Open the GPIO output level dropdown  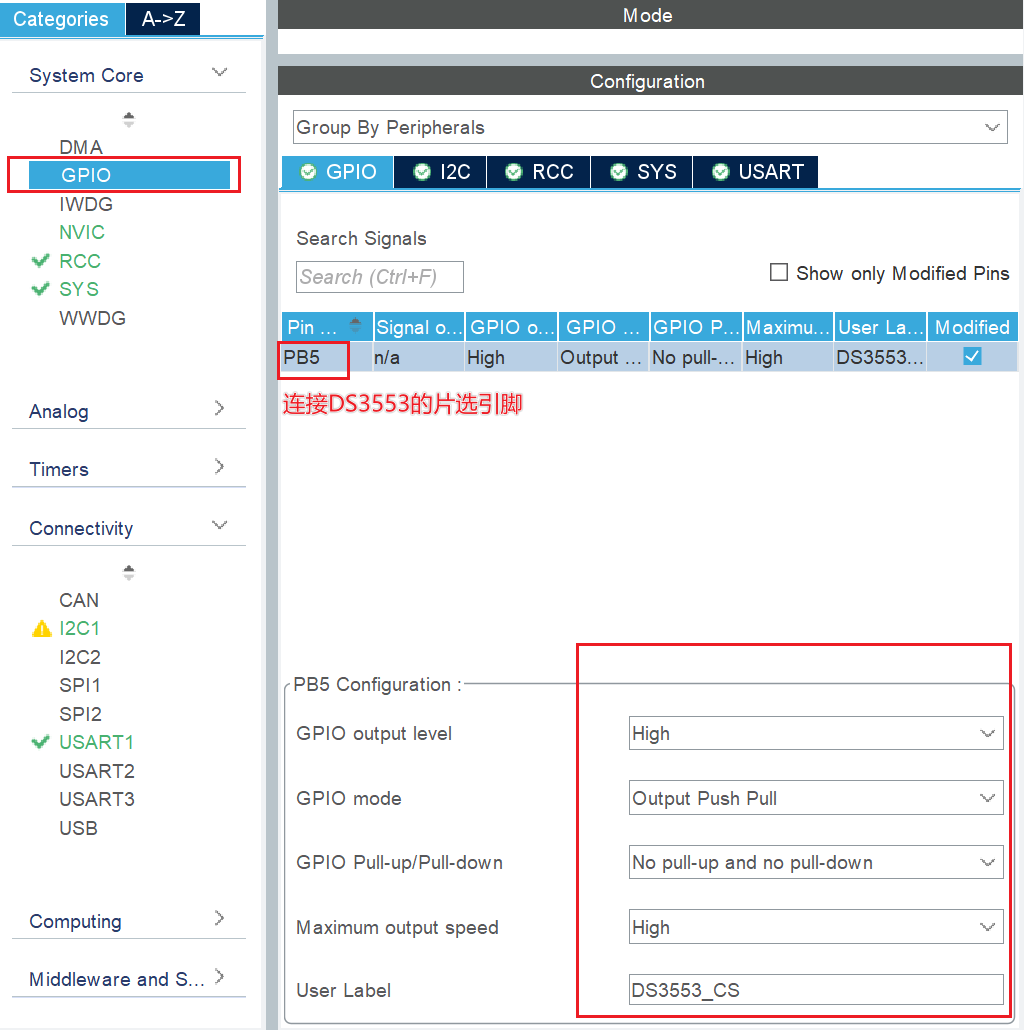(x=815, y=734)
